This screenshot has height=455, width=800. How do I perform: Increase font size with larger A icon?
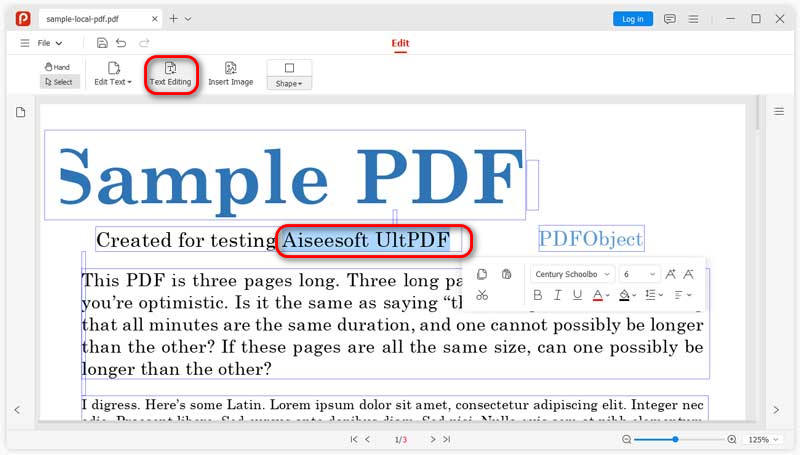coord(670,274)
